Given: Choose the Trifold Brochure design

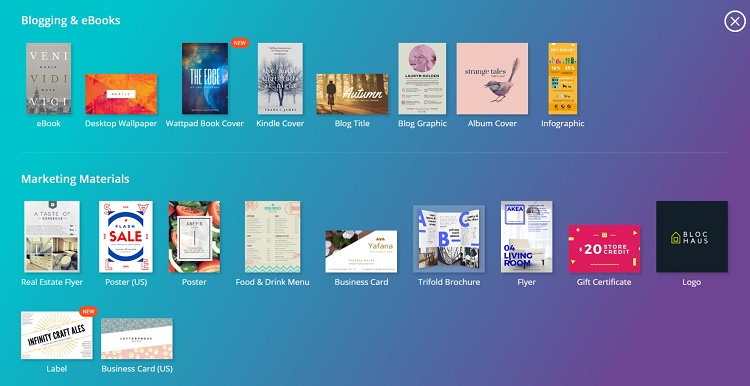Looking at the screenshot, I should pos(449,239).
